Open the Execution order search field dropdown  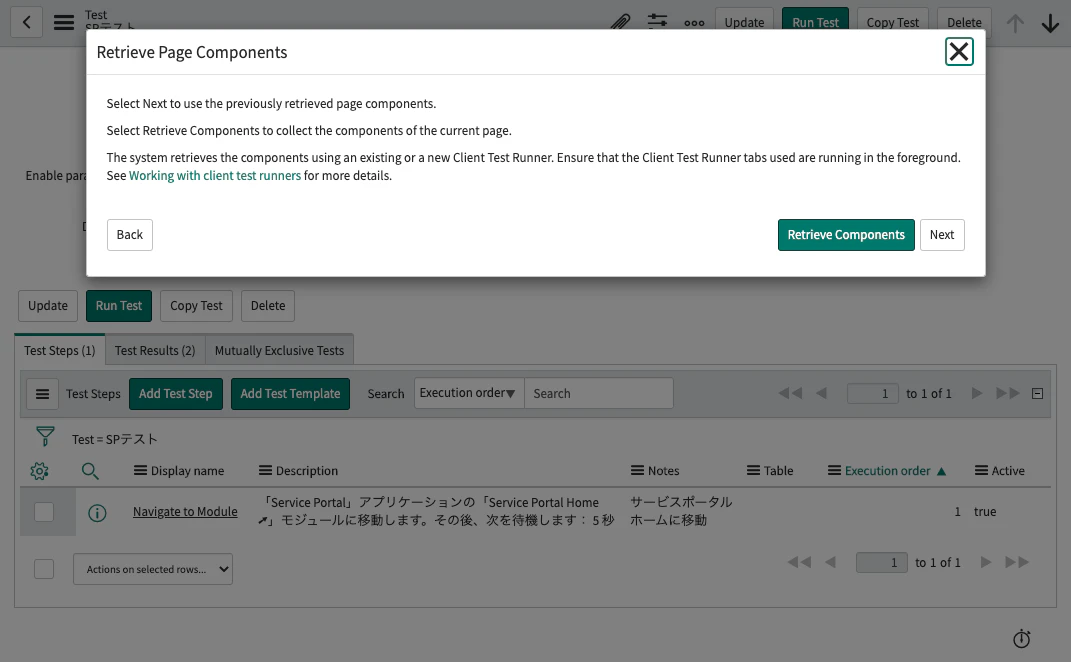click(x=469, y=393)
